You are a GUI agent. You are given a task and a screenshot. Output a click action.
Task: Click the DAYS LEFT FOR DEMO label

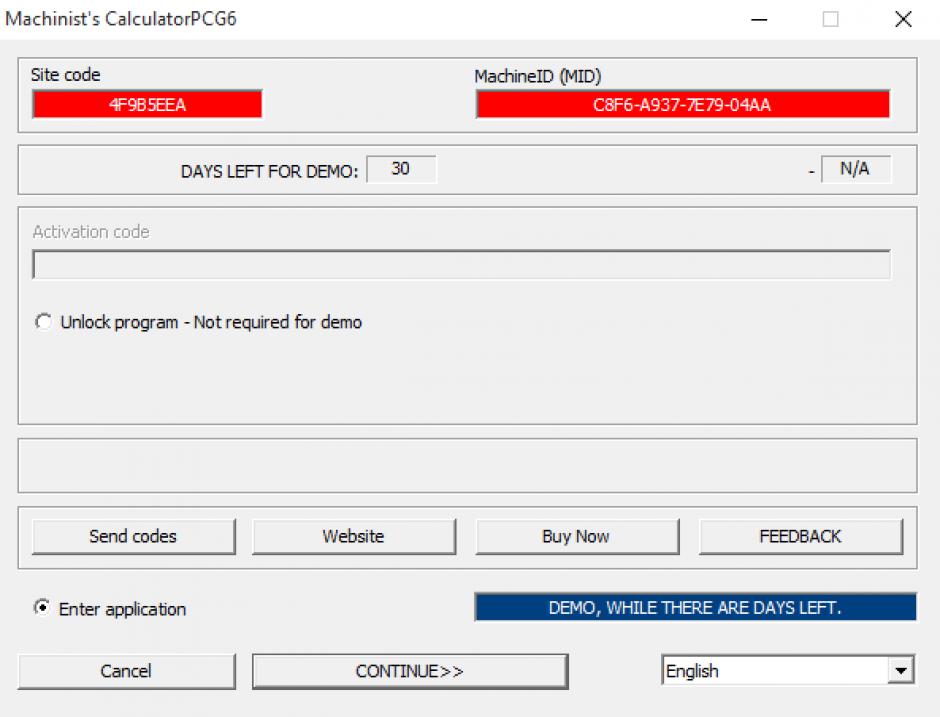269,171
